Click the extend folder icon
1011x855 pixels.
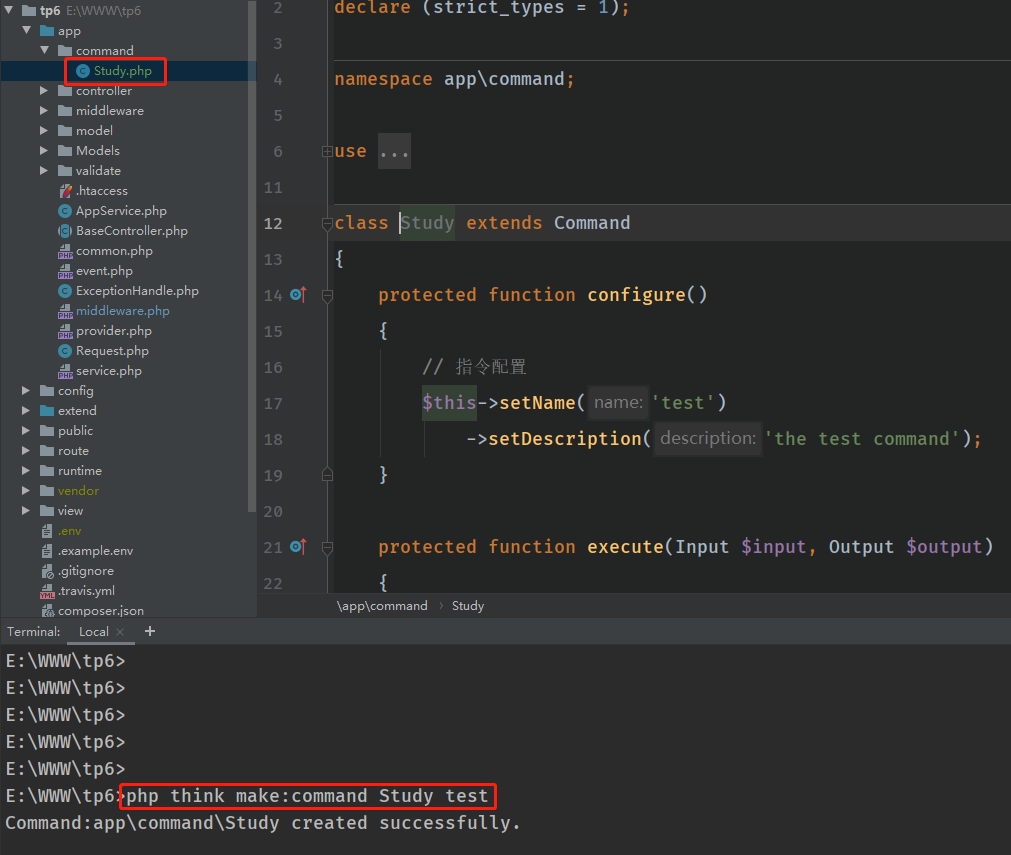47,411
